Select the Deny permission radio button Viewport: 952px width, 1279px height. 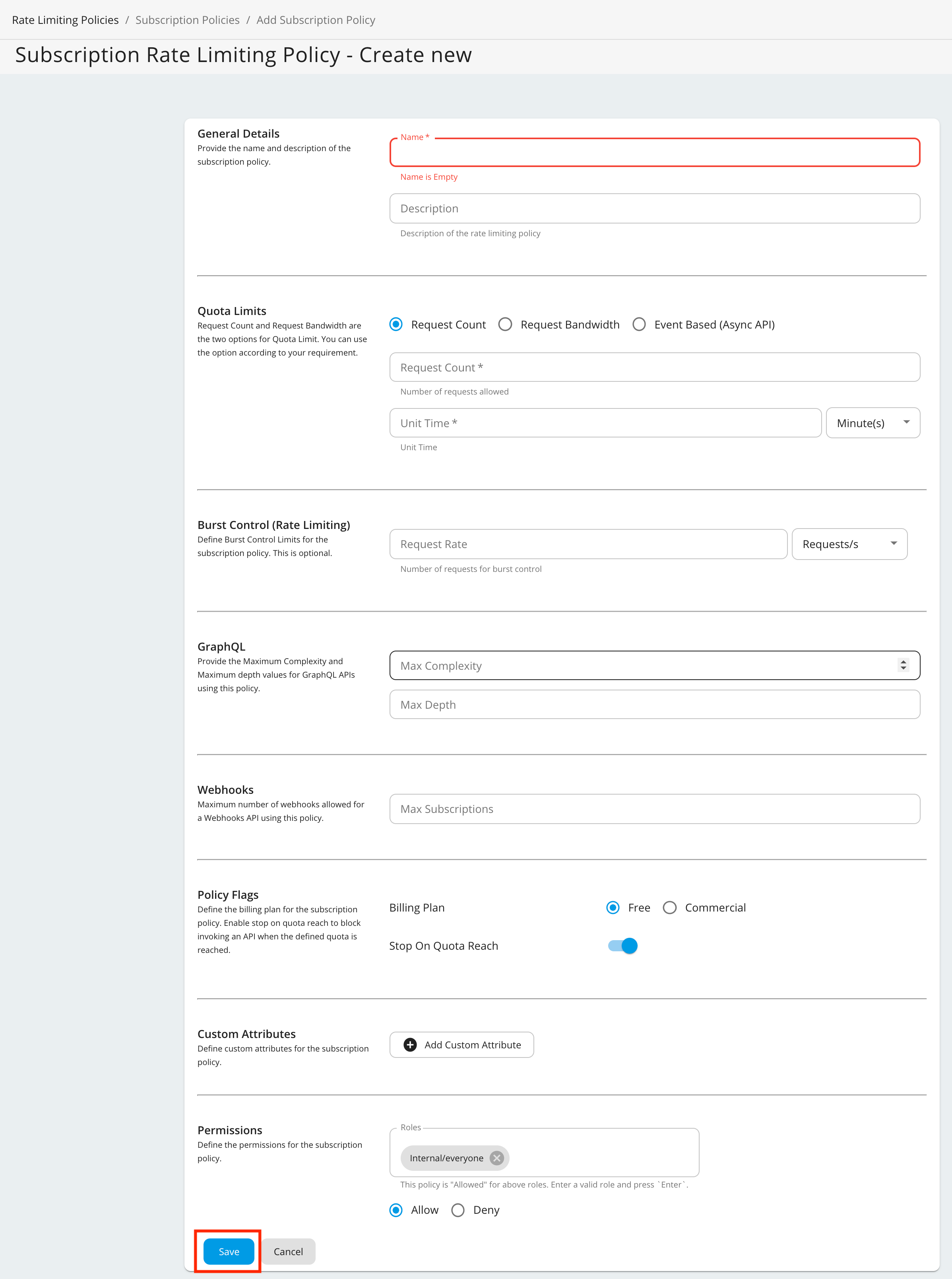[x=458, y=1210]
